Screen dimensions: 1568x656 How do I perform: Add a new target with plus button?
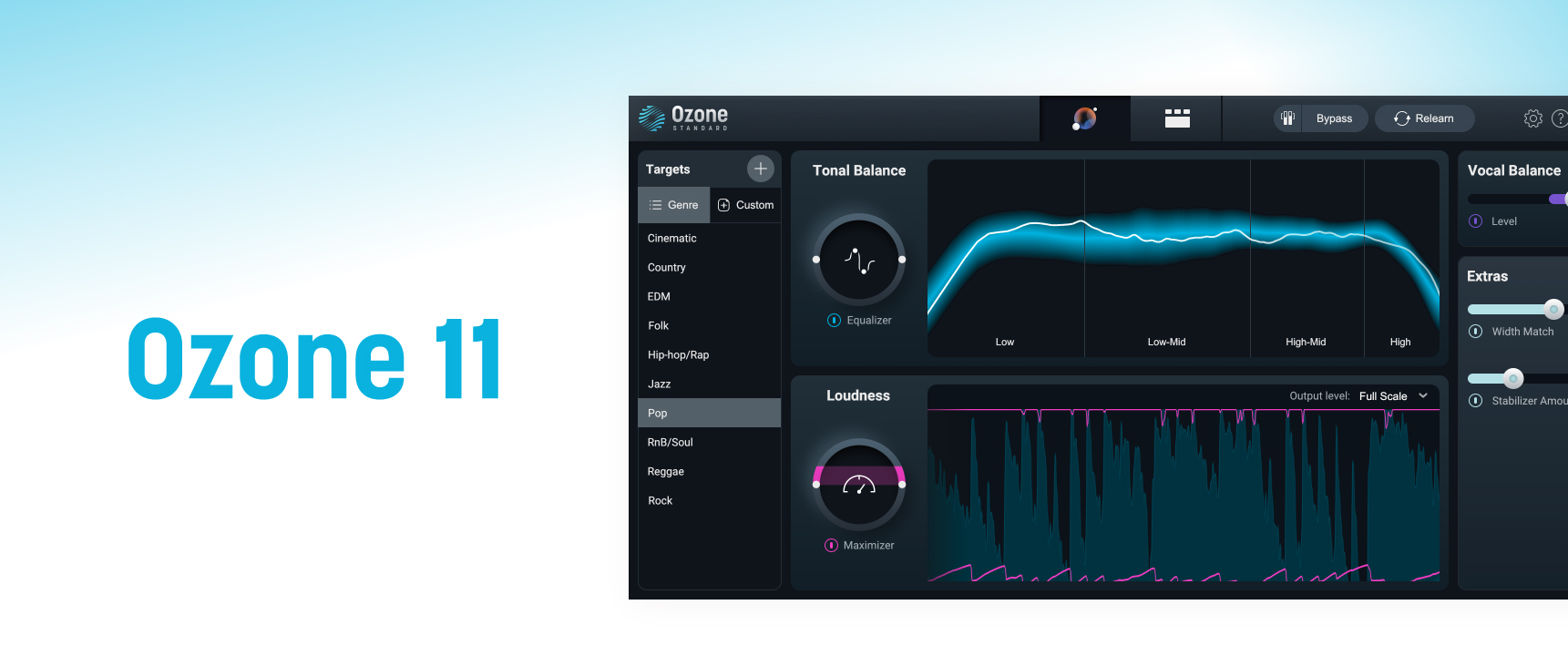pos(761,169)
